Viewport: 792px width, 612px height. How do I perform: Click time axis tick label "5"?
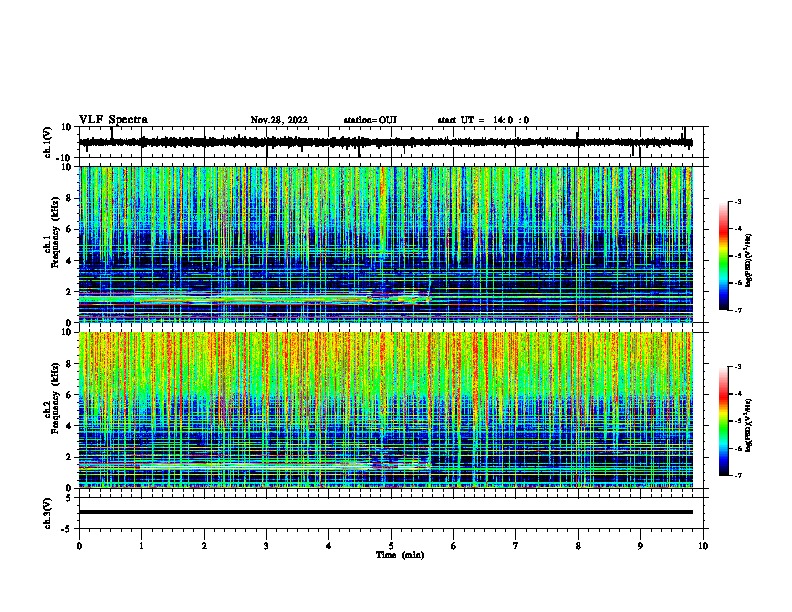tap(391, 546)
